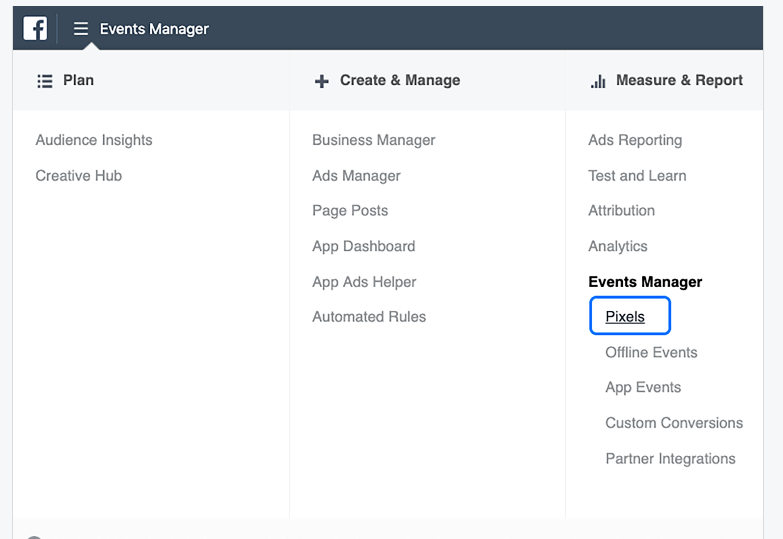
Task: Go to Creative Hub
Action: pos(79,176)
